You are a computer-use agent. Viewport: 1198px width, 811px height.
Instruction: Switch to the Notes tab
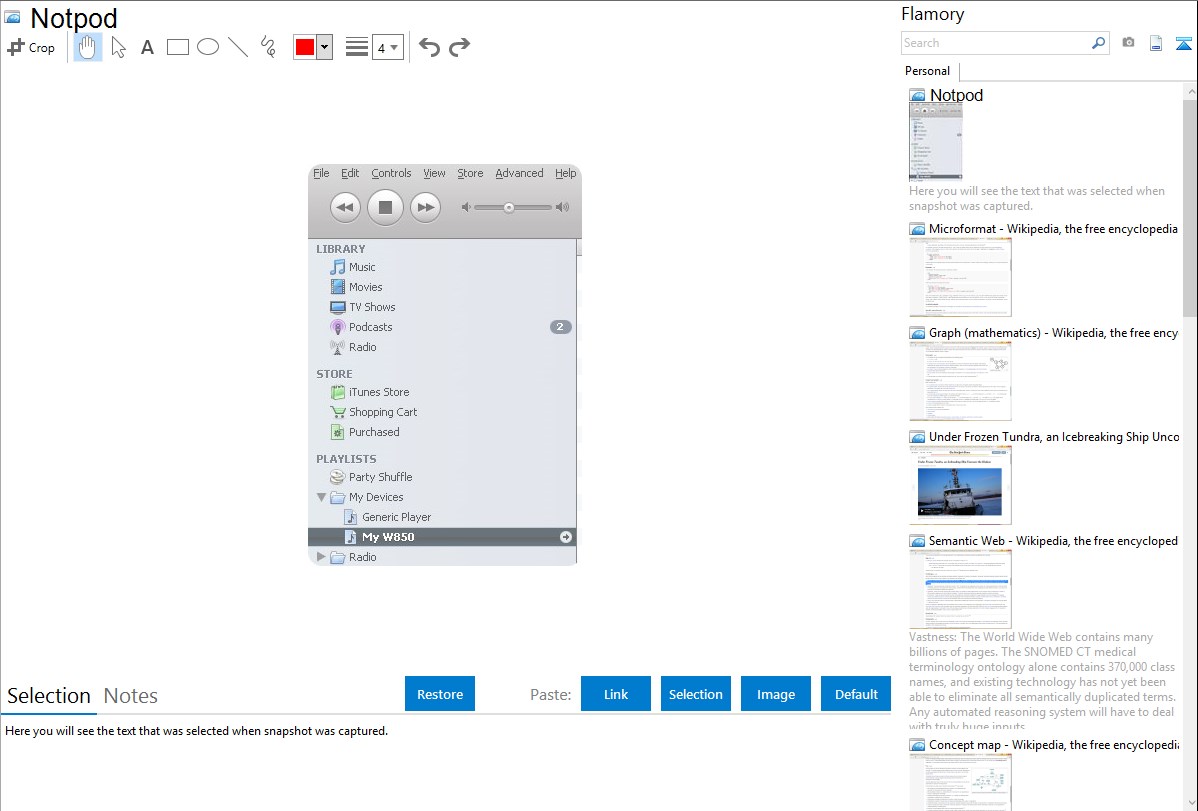point(131,696)
